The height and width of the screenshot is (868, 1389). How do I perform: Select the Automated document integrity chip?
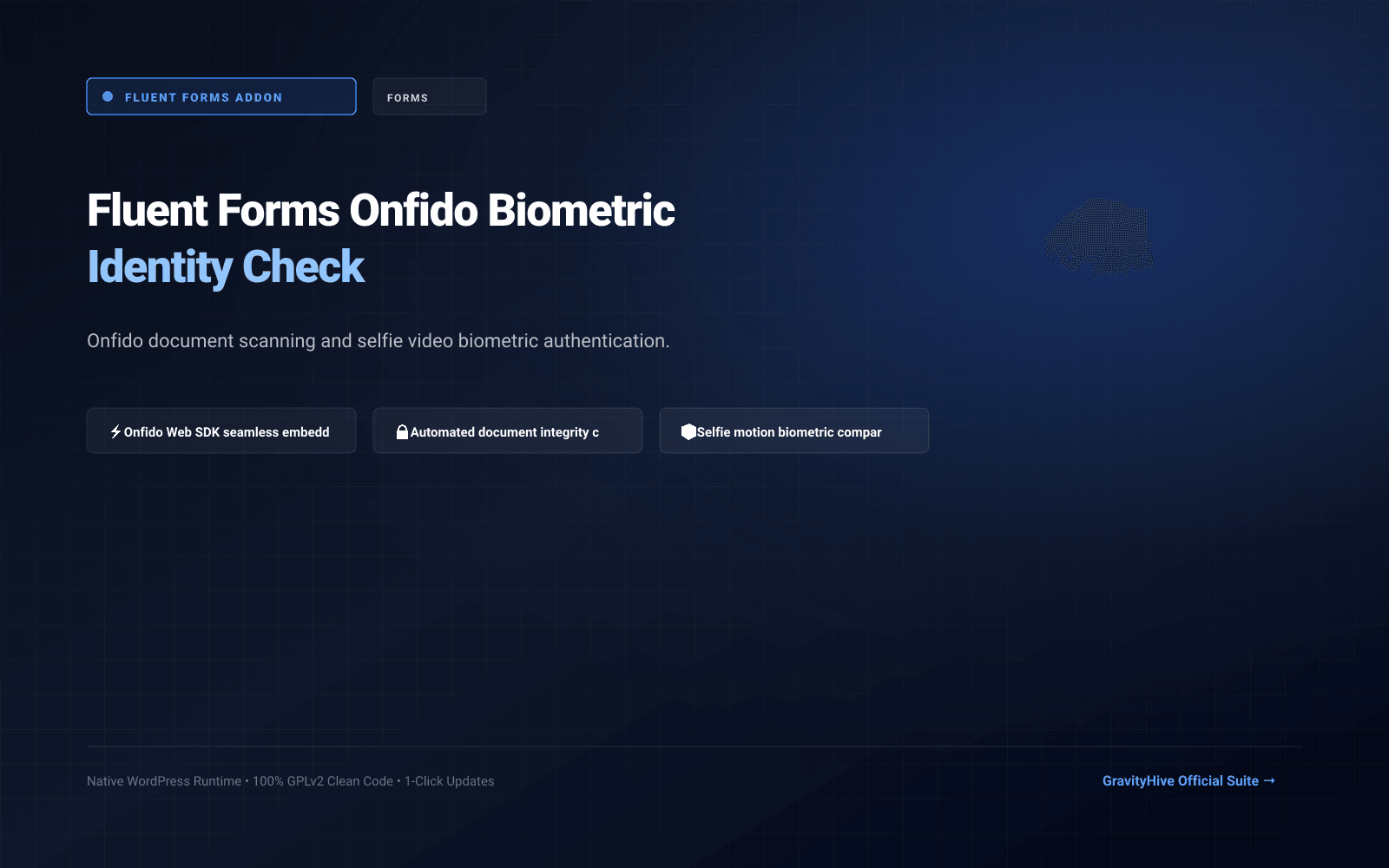pyautogui.click(x=508, y=431)
